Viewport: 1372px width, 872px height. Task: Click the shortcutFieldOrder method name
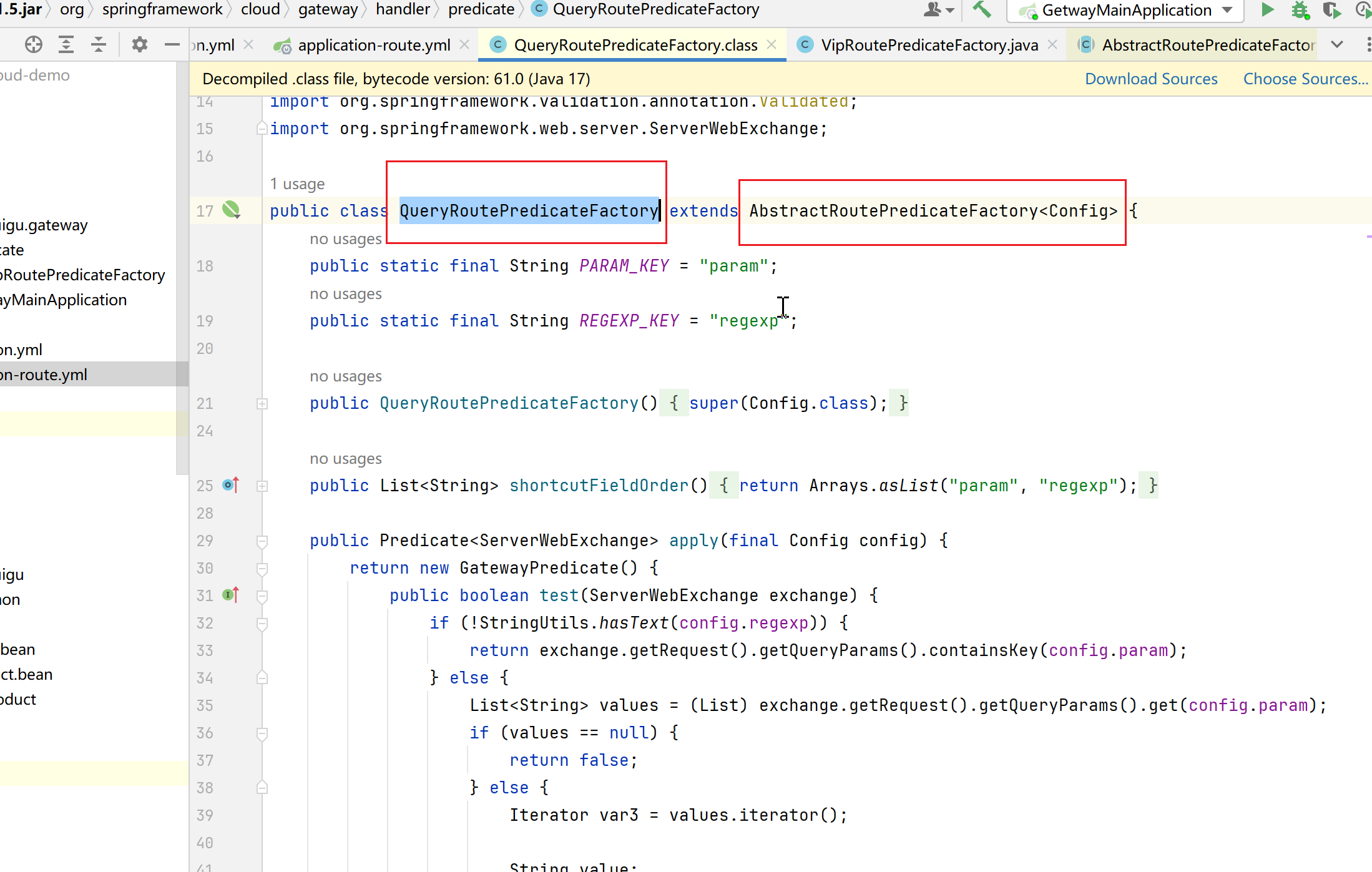click(x=599, y=486)
